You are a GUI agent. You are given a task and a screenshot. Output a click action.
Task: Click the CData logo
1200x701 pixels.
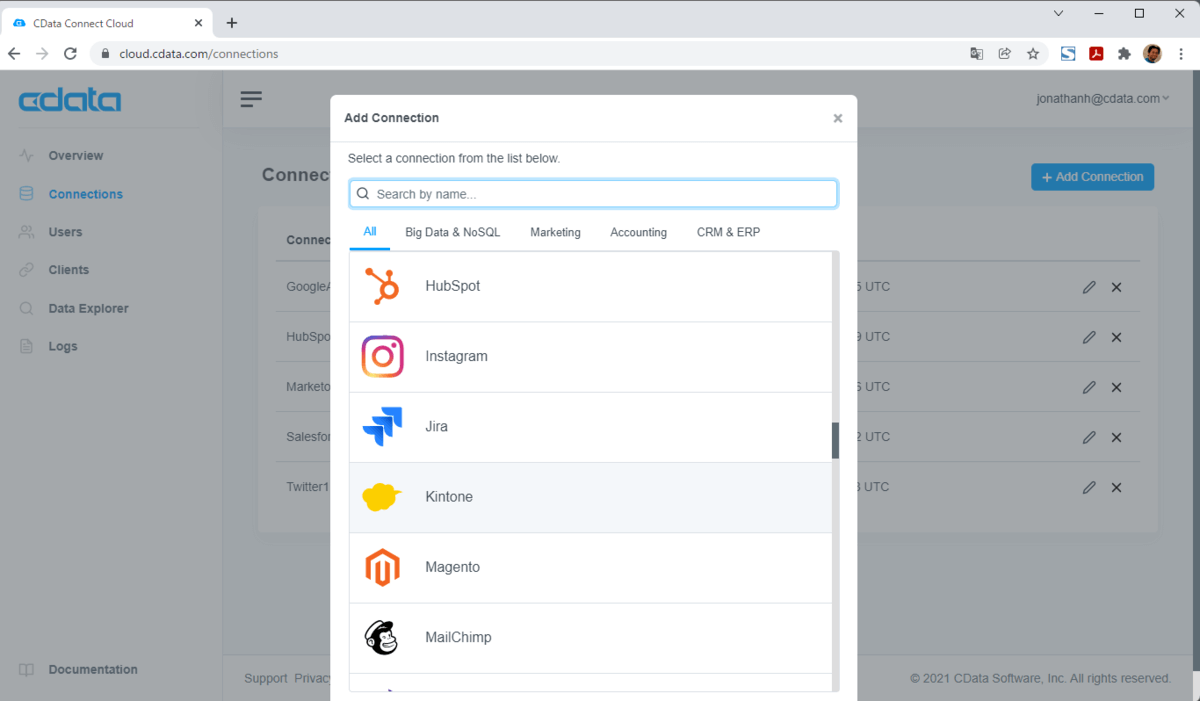pyautogui.click(x=70, y=100)
